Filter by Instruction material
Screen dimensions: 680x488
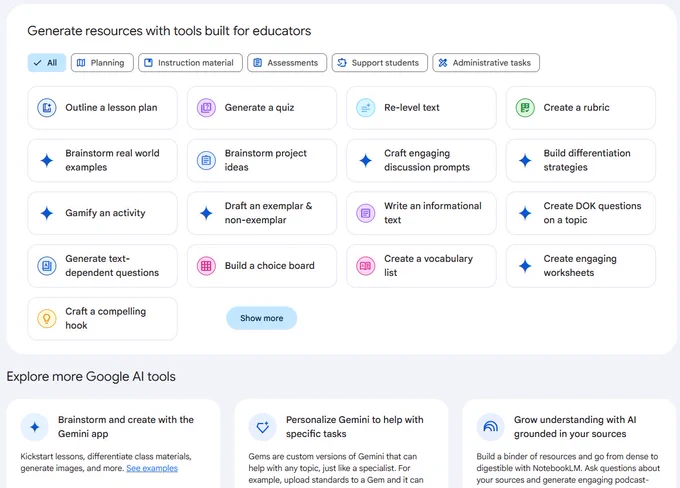coord(190,63)
